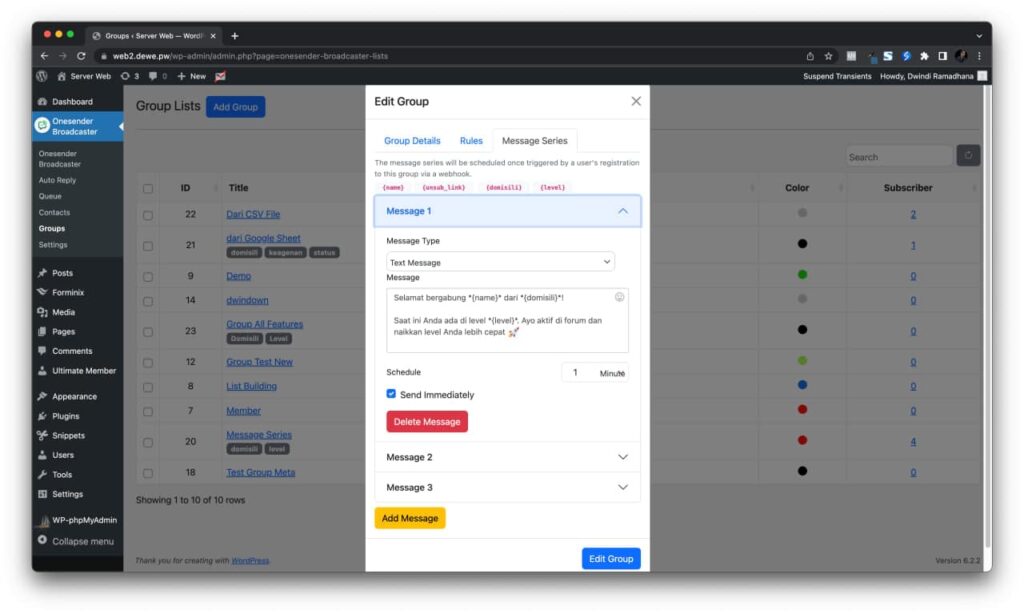The width and height of the screenshot is (1024, 614).
Task: Click the green color dot for Demo row
Action: (802, 275)
